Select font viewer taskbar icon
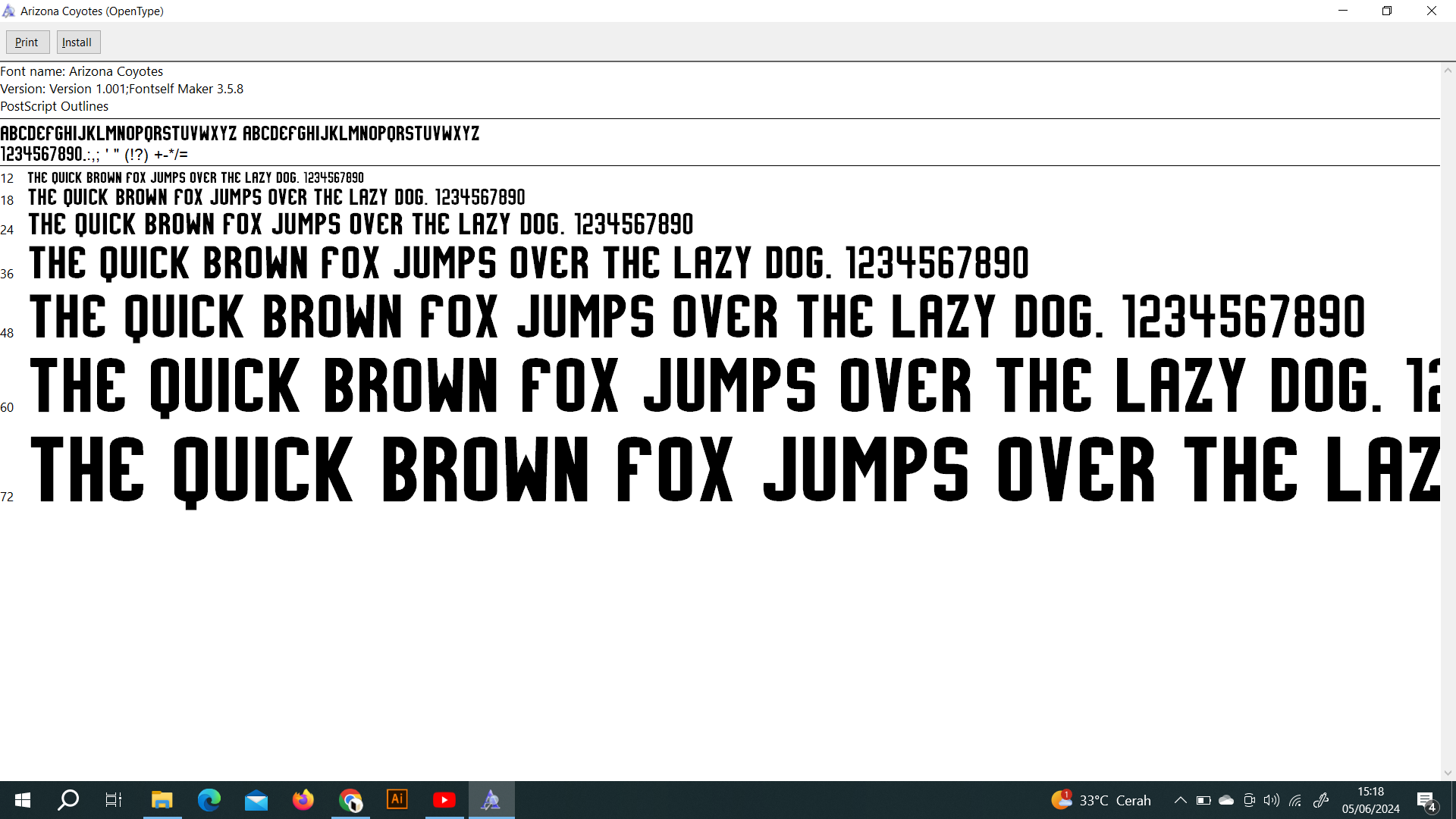 click(491, 800)
